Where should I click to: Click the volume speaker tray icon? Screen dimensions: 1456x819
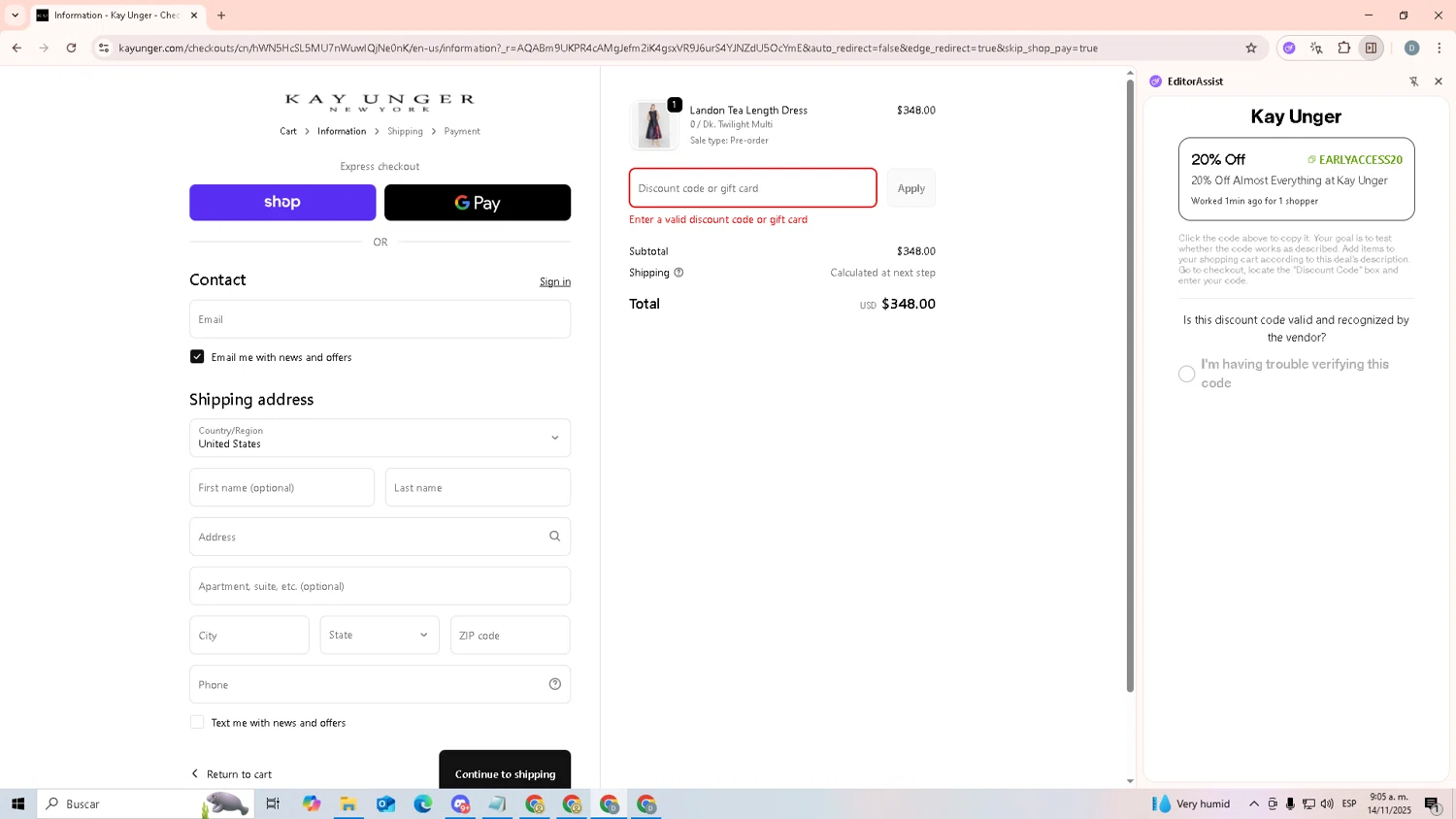point(1327,803)
